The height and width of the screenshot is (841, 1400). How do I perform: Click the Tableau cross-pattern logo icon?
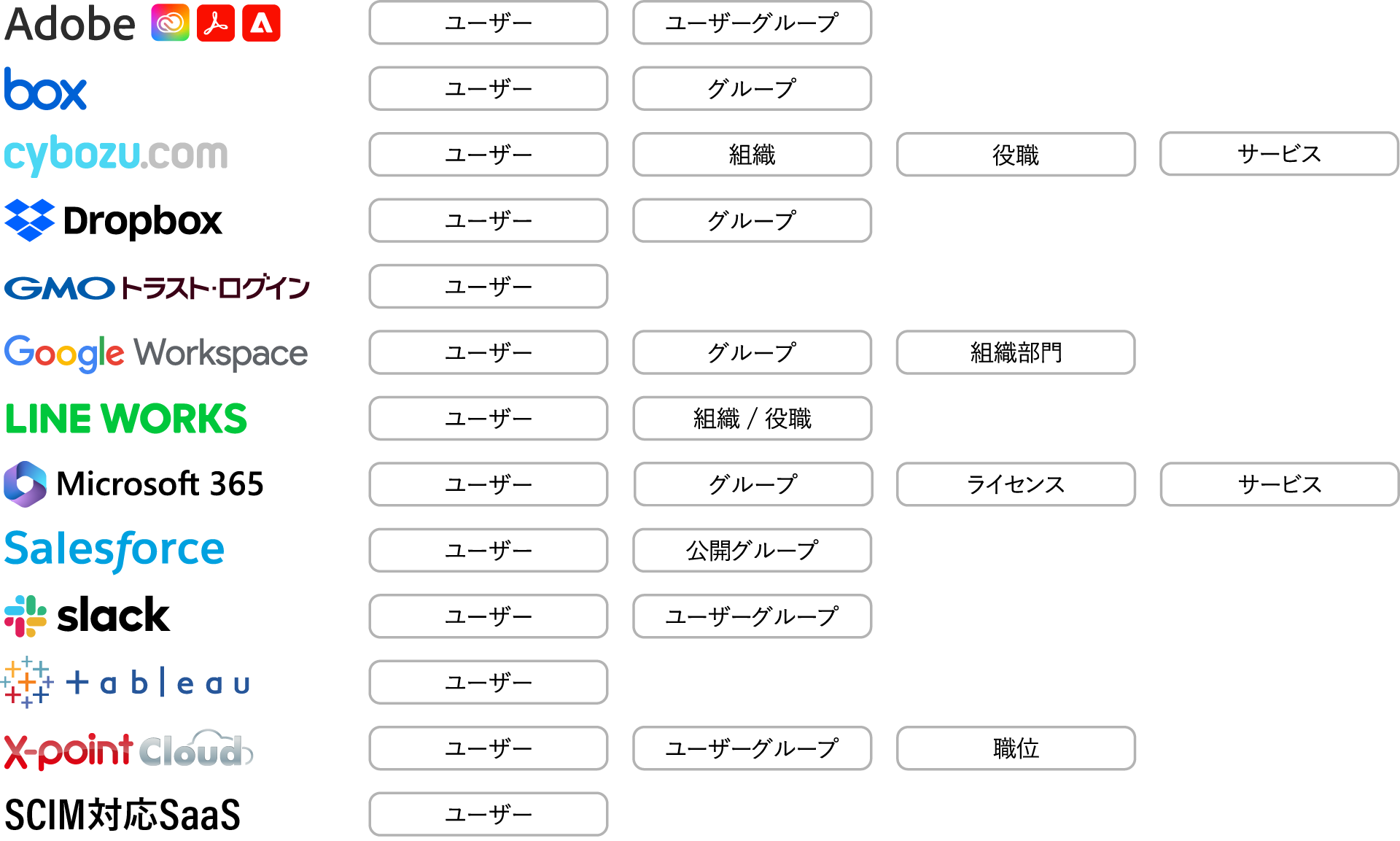(x=27, y=682)
